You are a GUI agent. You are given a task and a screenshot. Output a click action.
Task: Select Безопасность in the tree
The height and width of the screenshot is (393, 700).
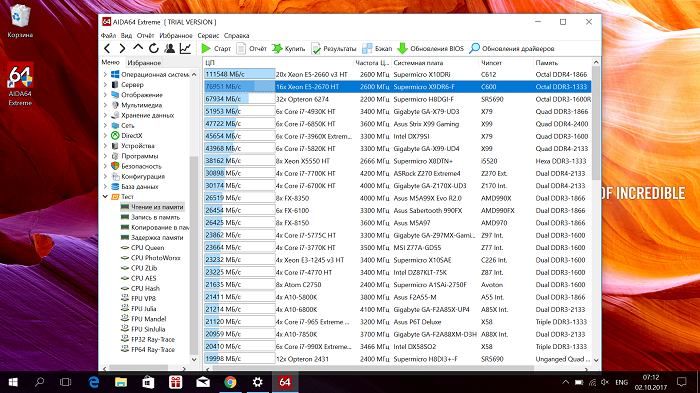(x=141, y=166)
